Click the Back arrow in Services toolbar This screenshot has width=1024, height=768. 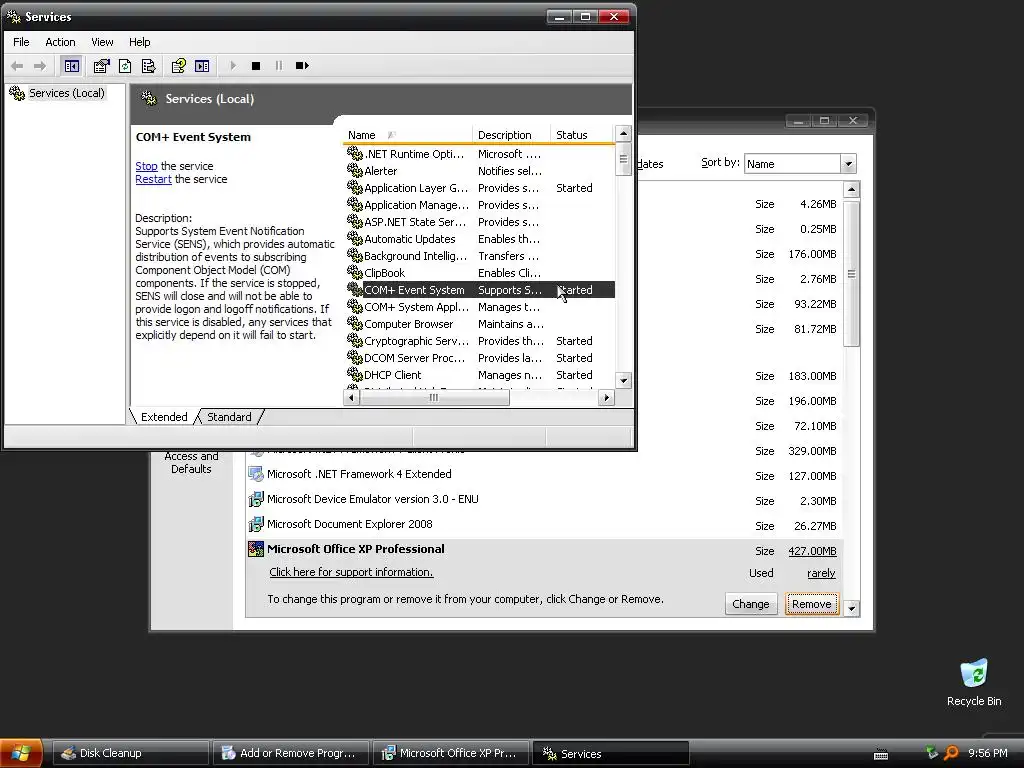point(18,66)
